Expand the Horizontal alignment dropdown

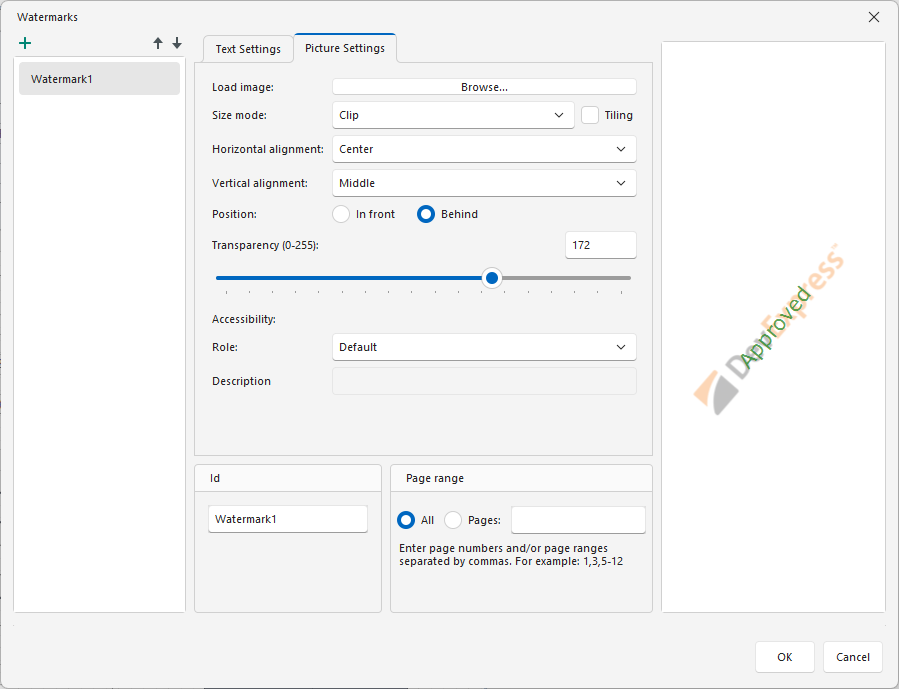[x=484, y=149]
